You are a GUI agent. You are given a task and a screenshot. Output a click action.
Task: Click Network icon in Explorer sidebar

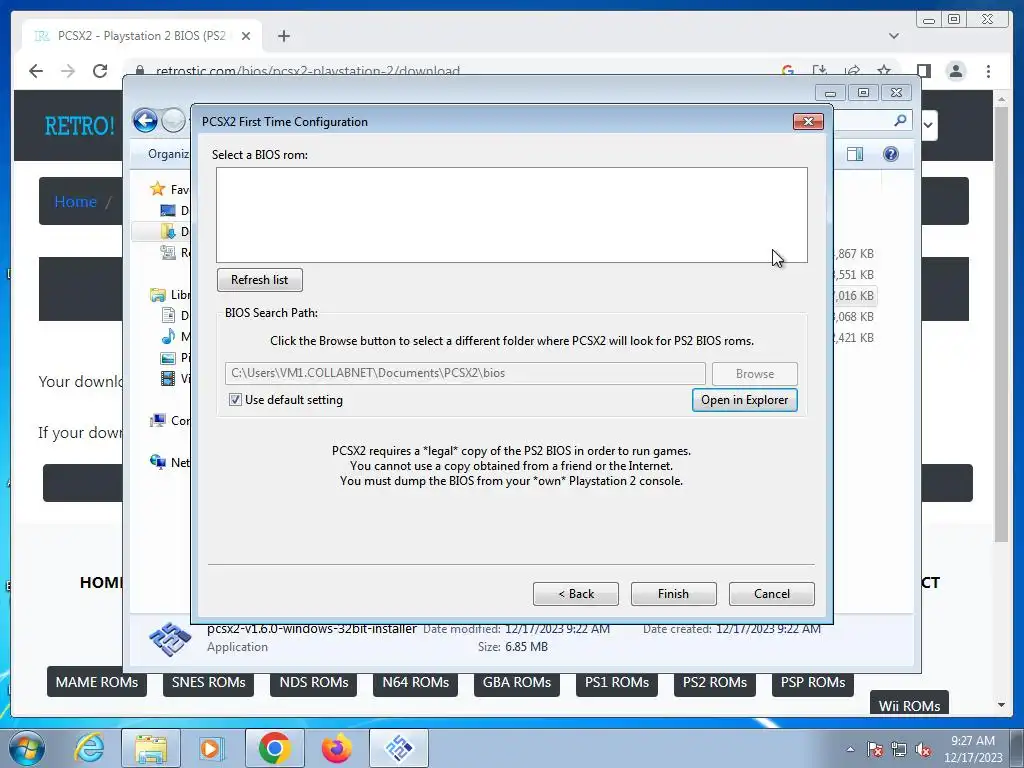pos(157,462)
